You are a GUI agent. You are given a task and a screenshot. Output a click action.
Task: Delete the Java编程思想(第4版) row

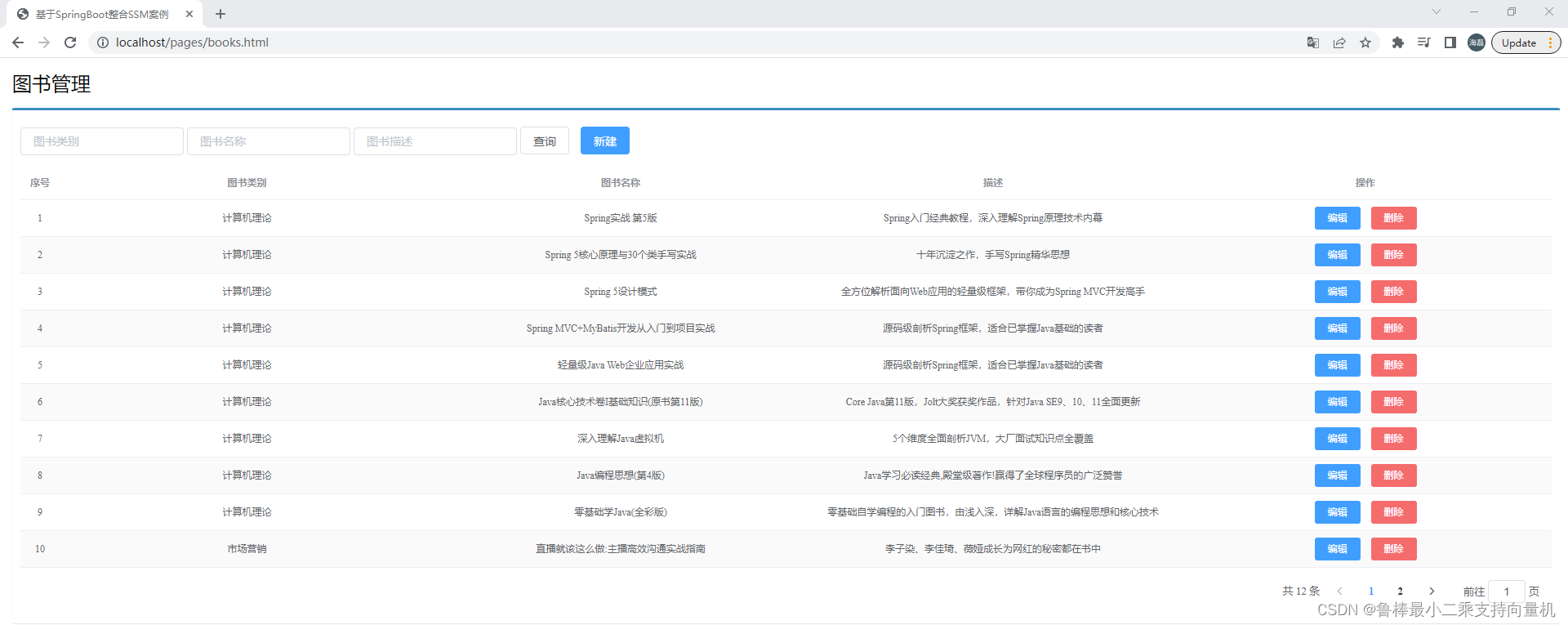point(1394,475)
